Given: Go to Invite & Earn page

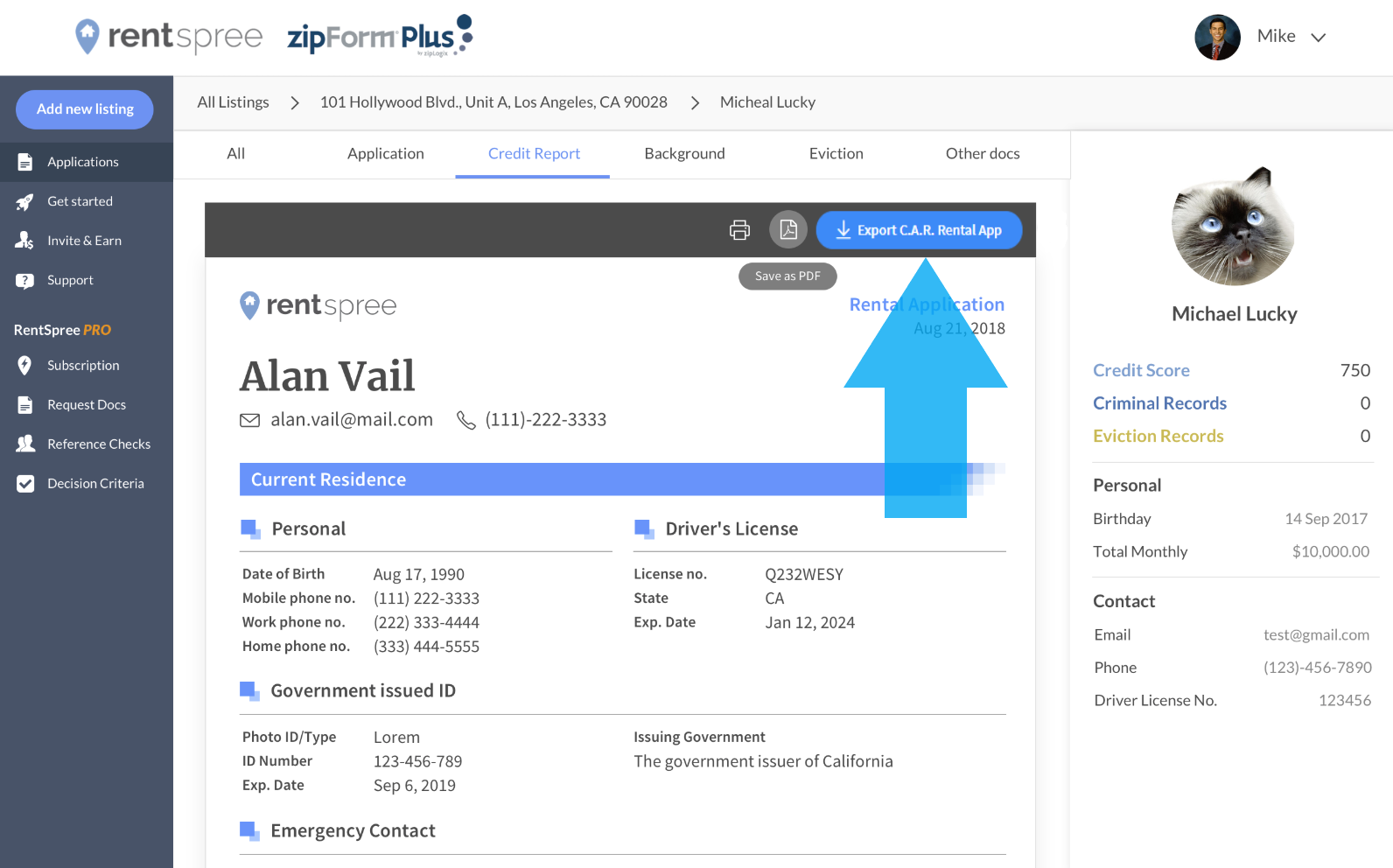Looking at the screenshot, I should click(87, 241).
